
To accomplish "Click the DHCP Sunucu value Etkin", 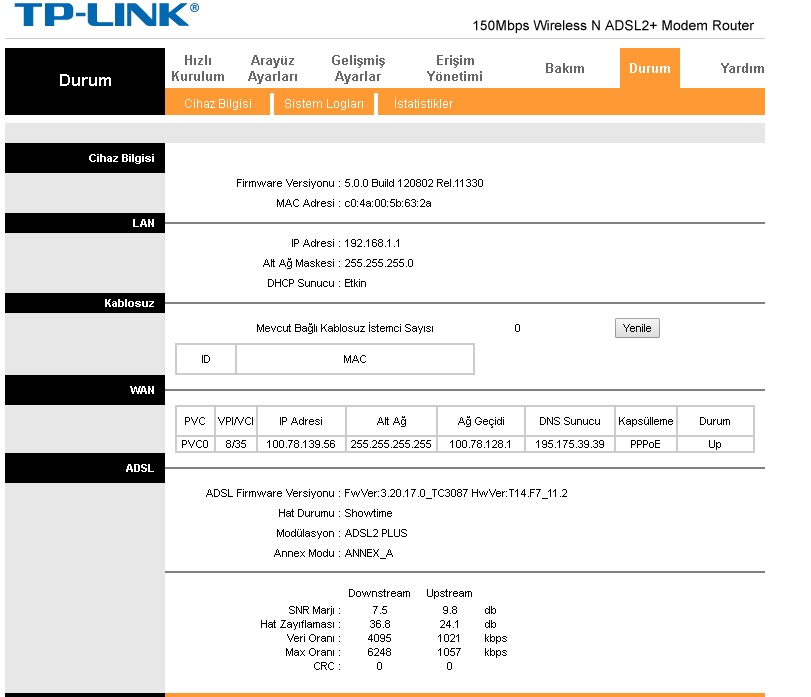I will pos(355,283).
